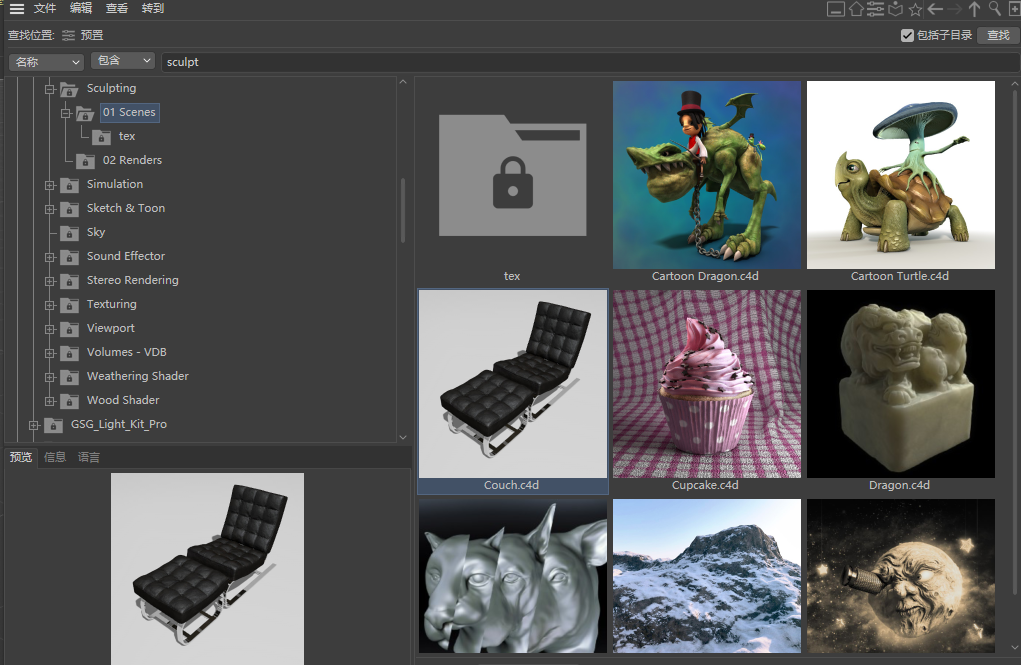The width and height of the screenshot is (1021, 665).
Task: Click the Texturing folder icon
Action: tap(69, 305)
